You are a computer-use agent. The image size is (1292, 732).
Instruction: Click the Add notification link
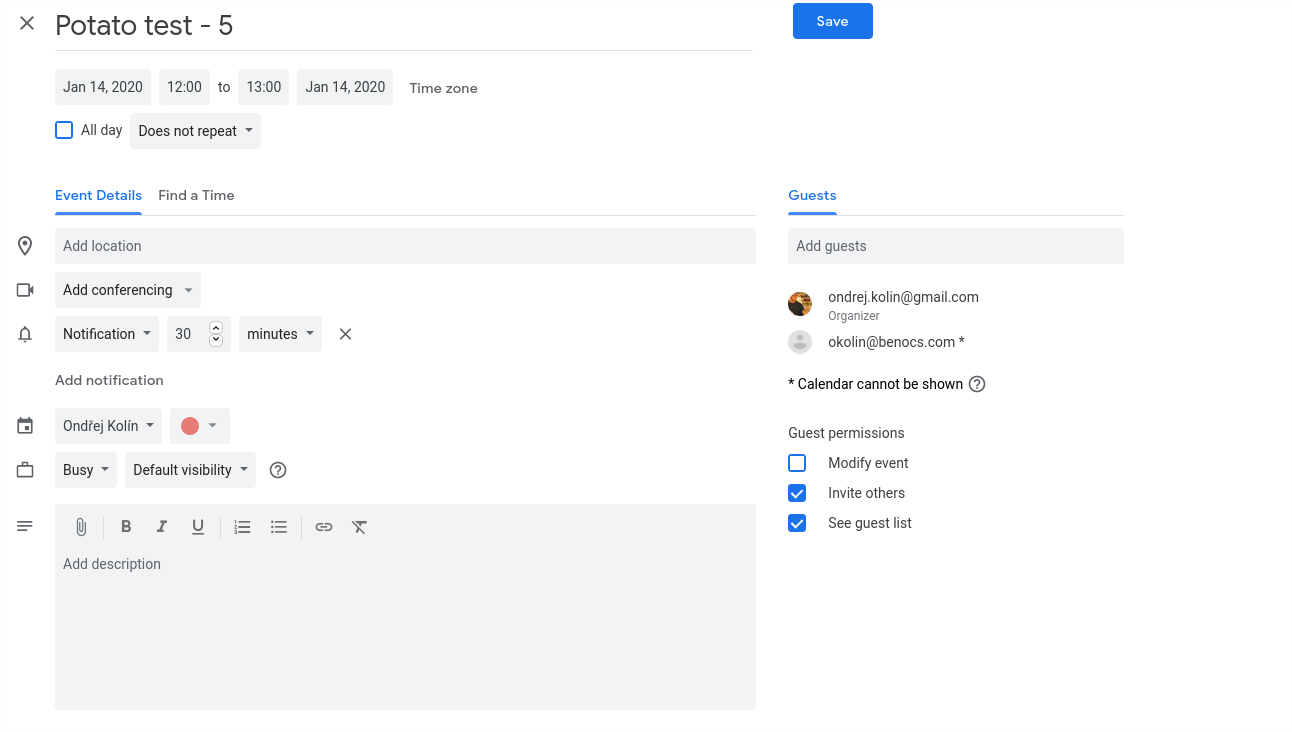click(x=109, y=380)
